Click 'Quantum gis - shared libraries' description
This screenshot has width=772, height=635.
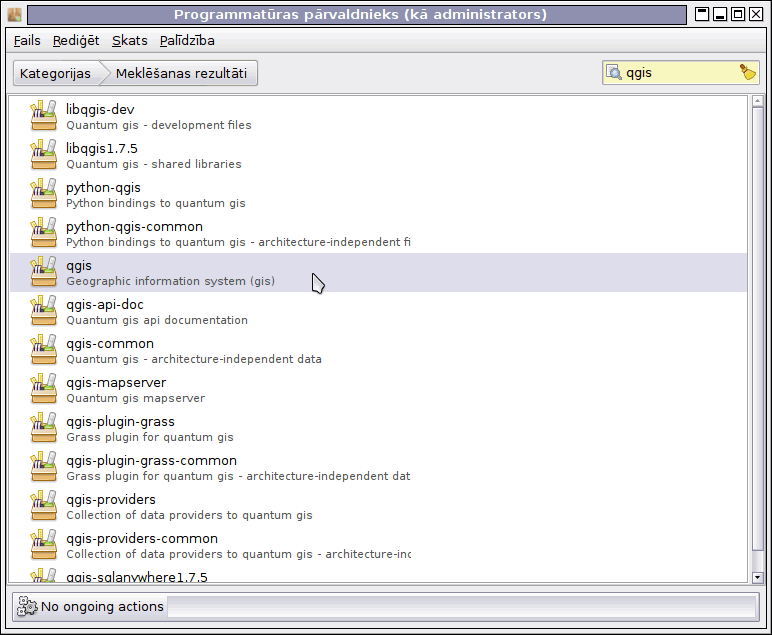pos(154,164)
